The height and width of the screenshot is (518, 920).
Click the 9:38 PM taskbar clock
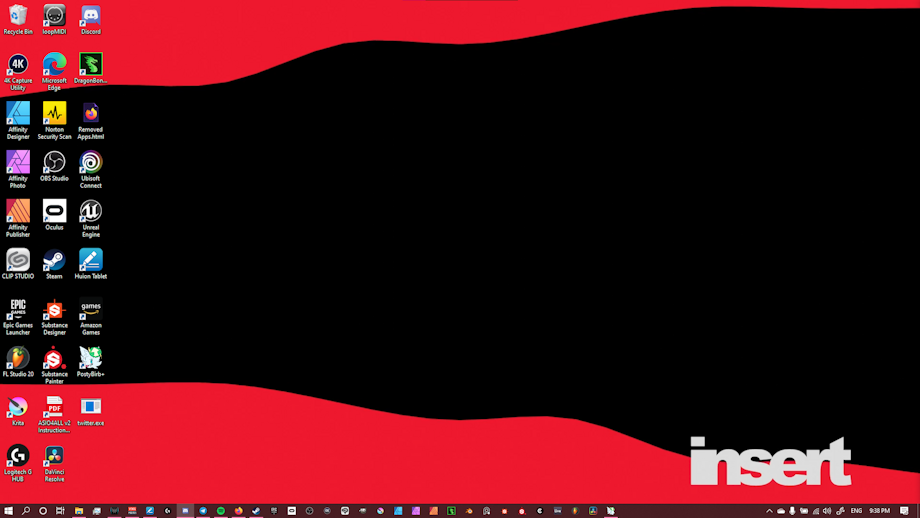(879, 511)
